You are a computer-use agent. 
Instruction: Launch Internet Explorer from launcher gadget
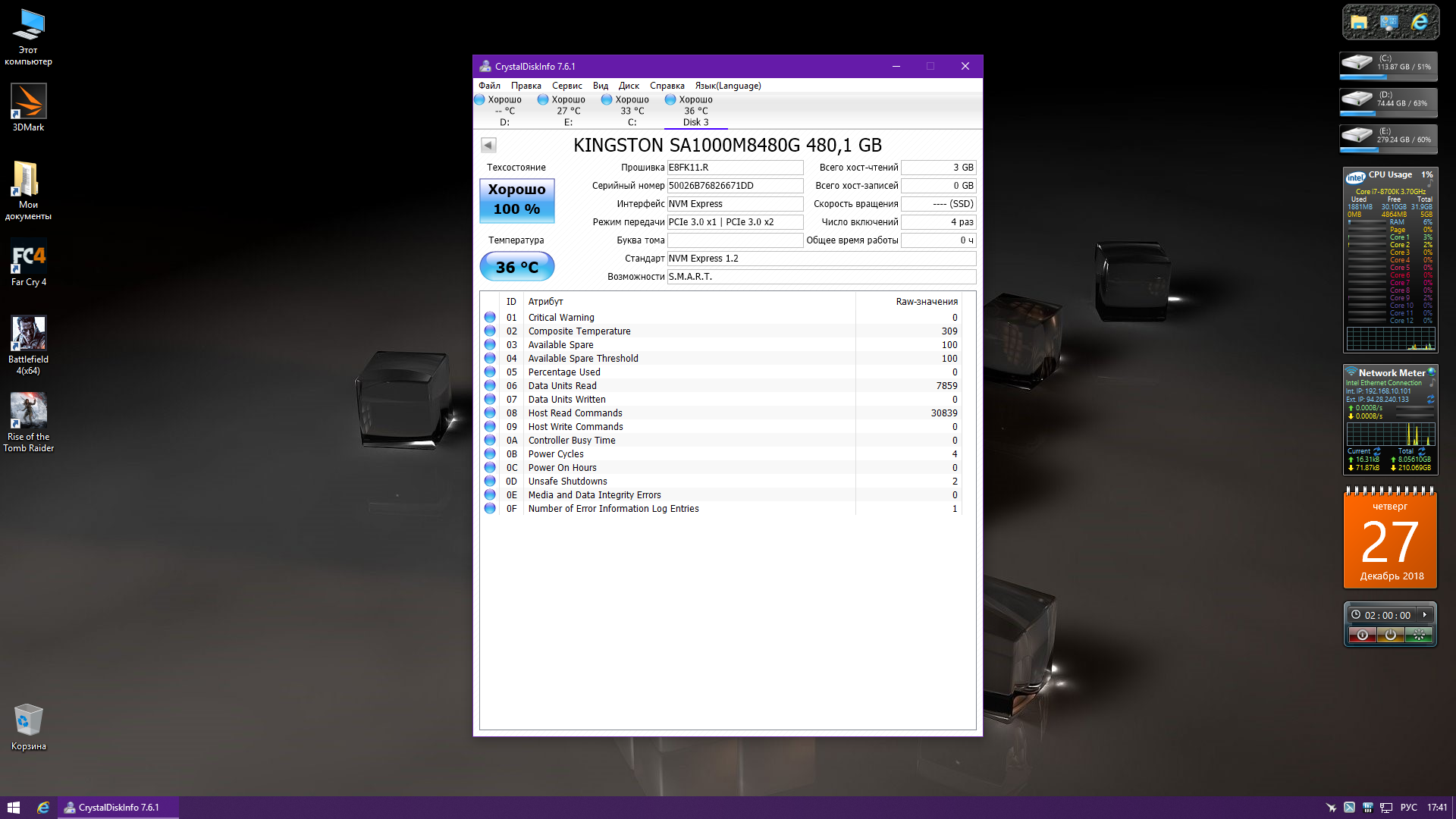[x=1420, y=22]
